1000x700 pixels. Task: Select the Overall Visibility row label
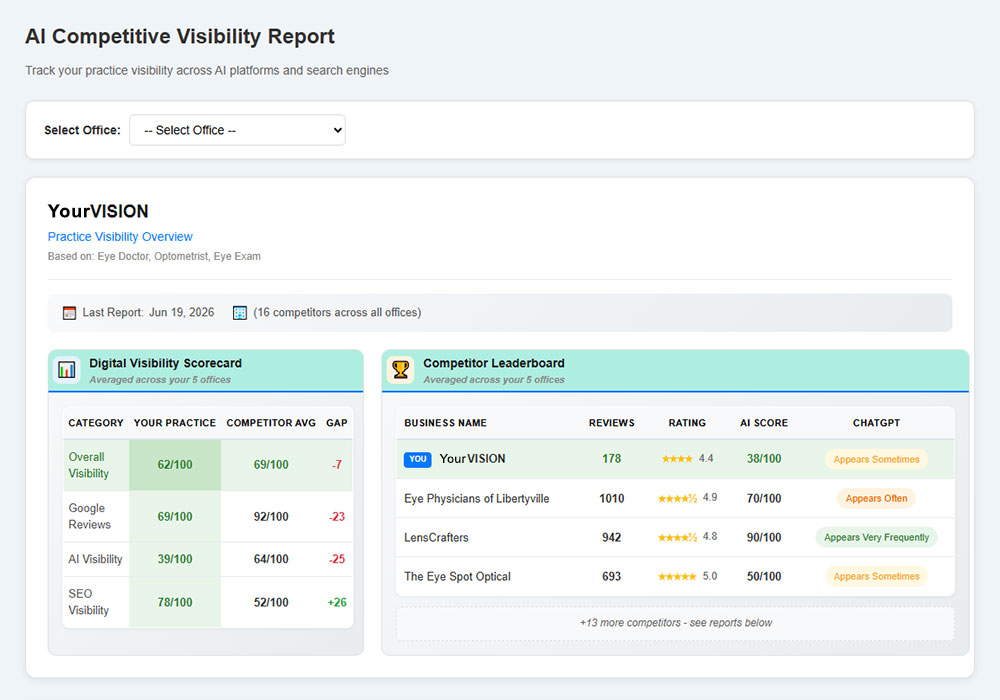click(89, 465)
